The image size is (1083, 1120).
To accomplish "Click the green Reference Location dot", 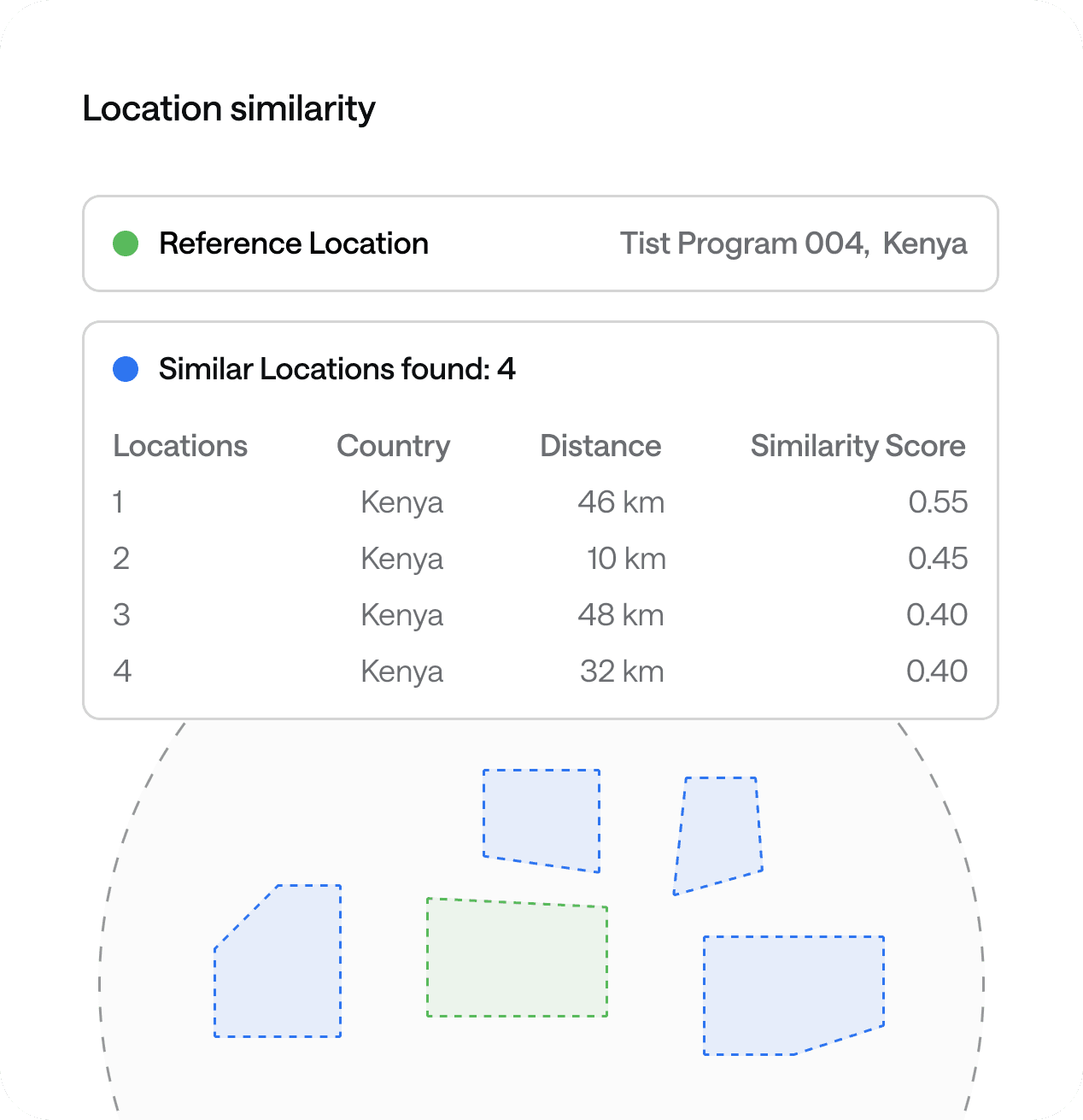I will click(126, 243).
